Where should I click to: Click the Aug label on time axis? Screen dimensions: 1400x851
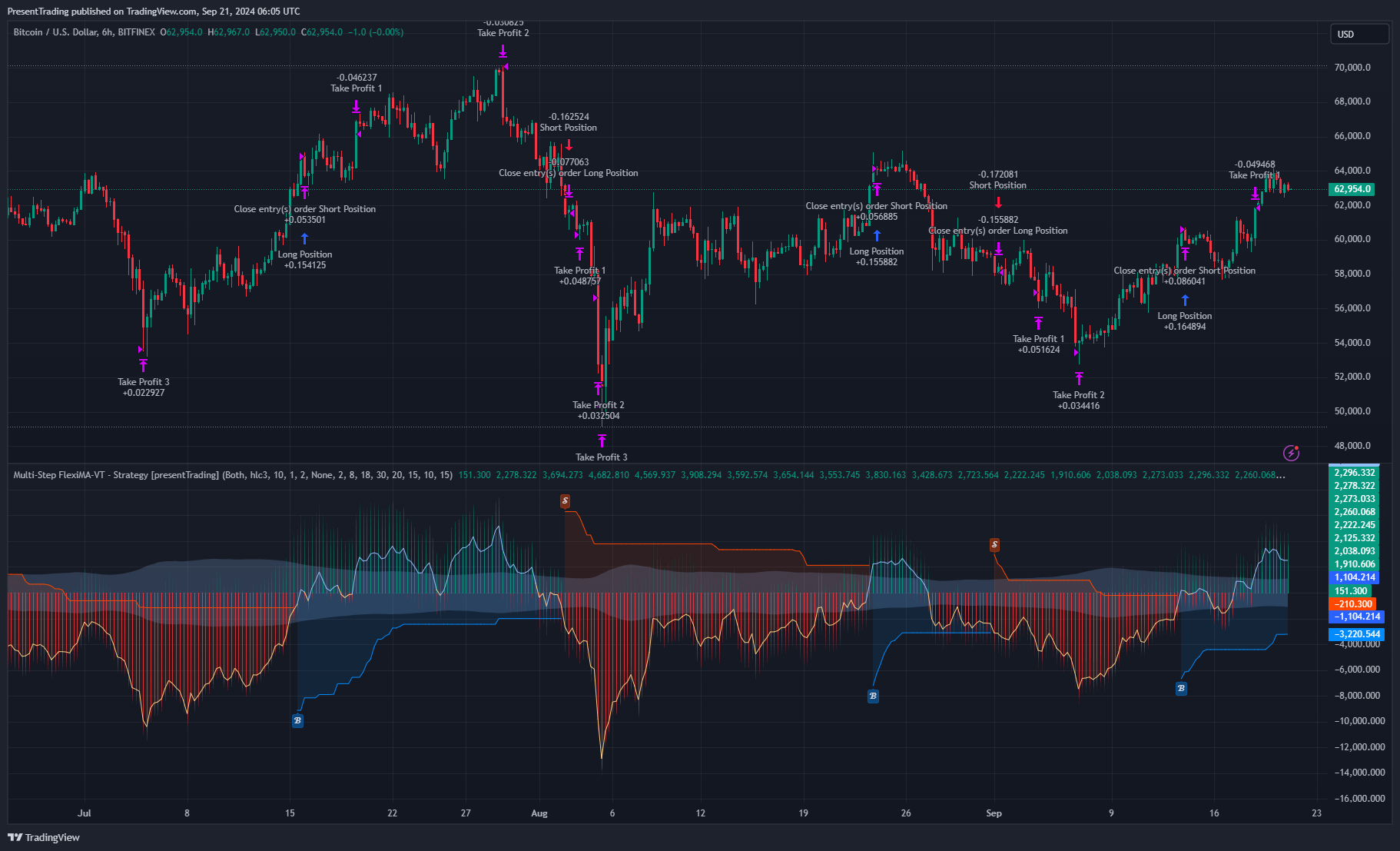(x=539, y=813)
